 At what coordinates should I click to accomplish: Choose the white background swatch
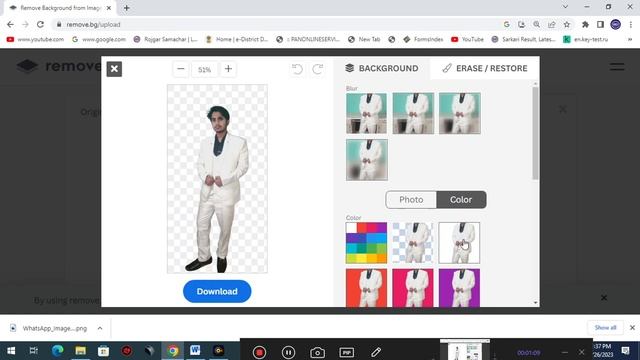(x=460, y=243)
